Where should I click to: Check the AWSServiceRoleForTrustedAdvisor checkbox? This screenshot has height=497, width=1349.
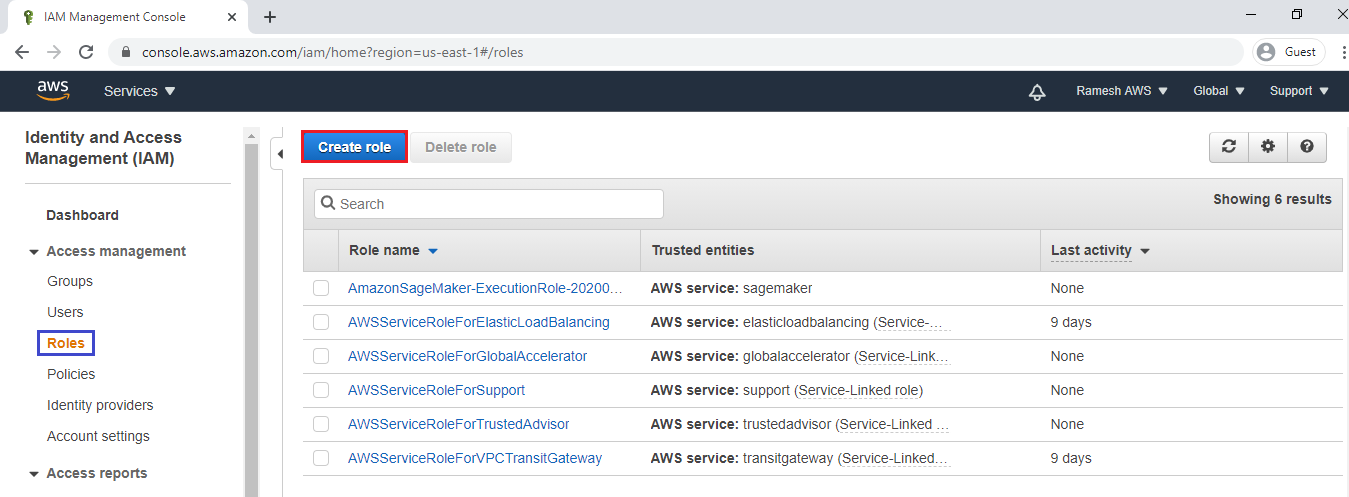coord(321,424)
